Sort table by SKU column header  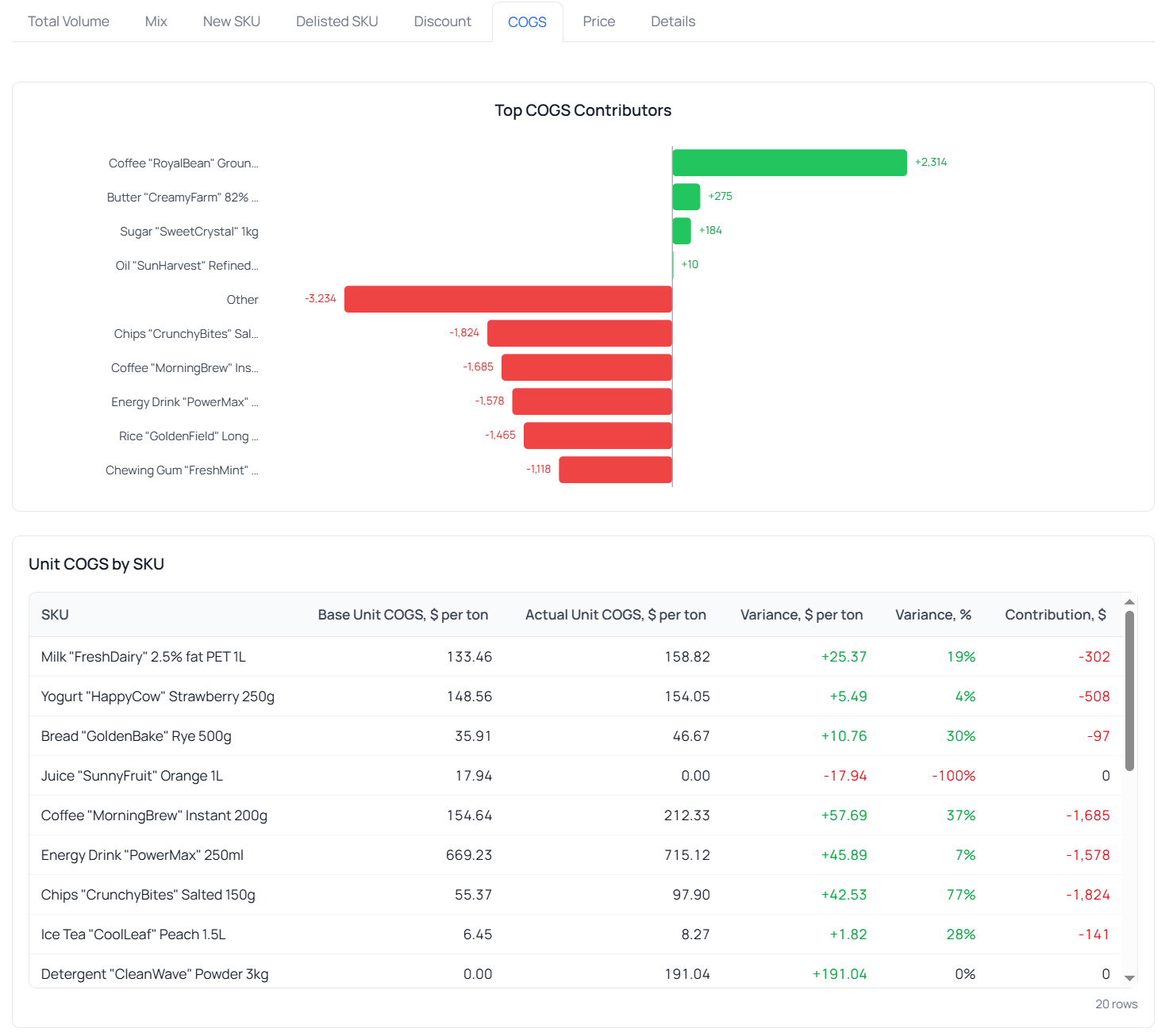[55, 615]
